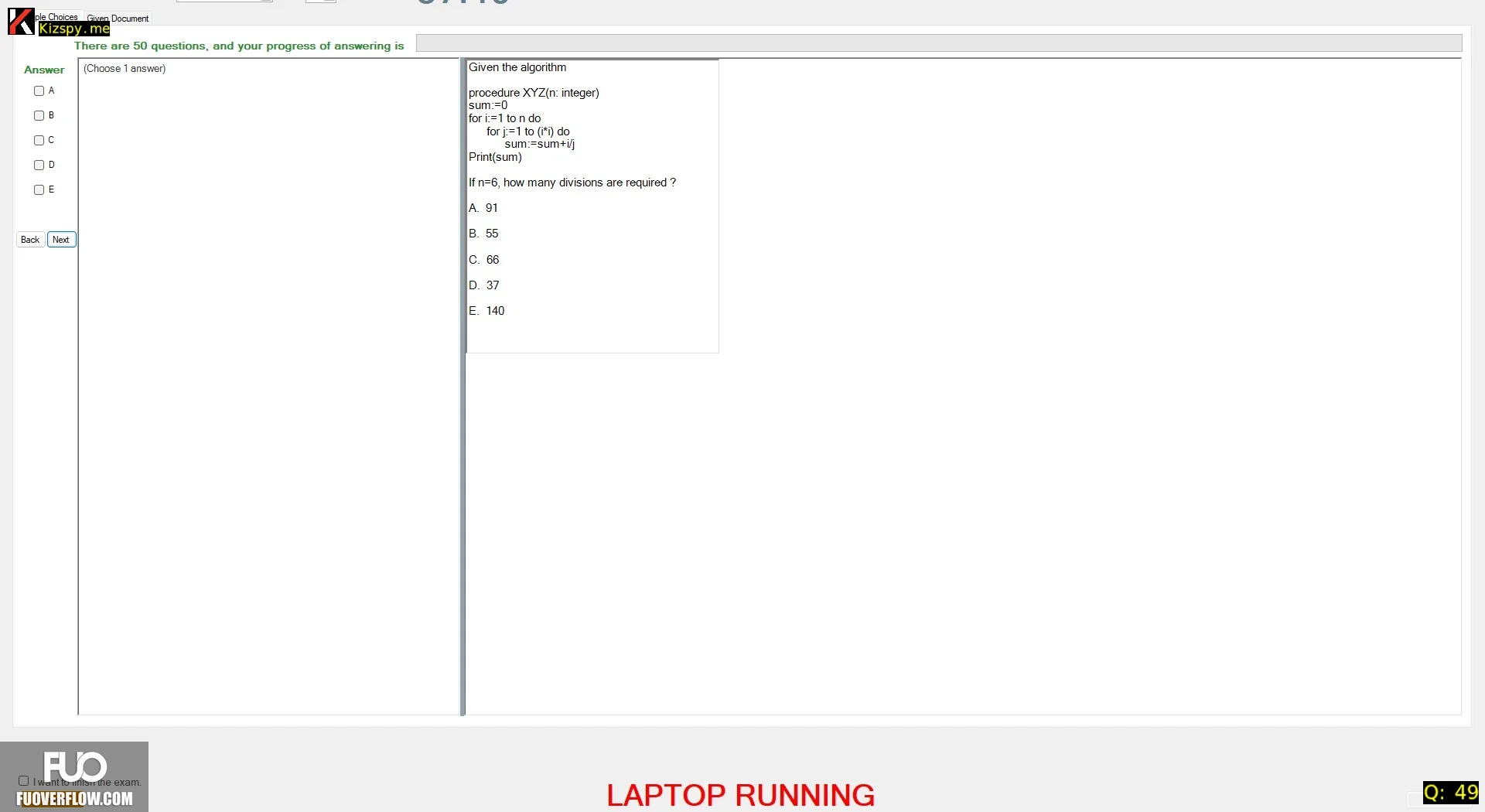Click the 'for i:=1 to n do' line
The height and width of the screenshot is (812, 1485).
coord(504,118)
